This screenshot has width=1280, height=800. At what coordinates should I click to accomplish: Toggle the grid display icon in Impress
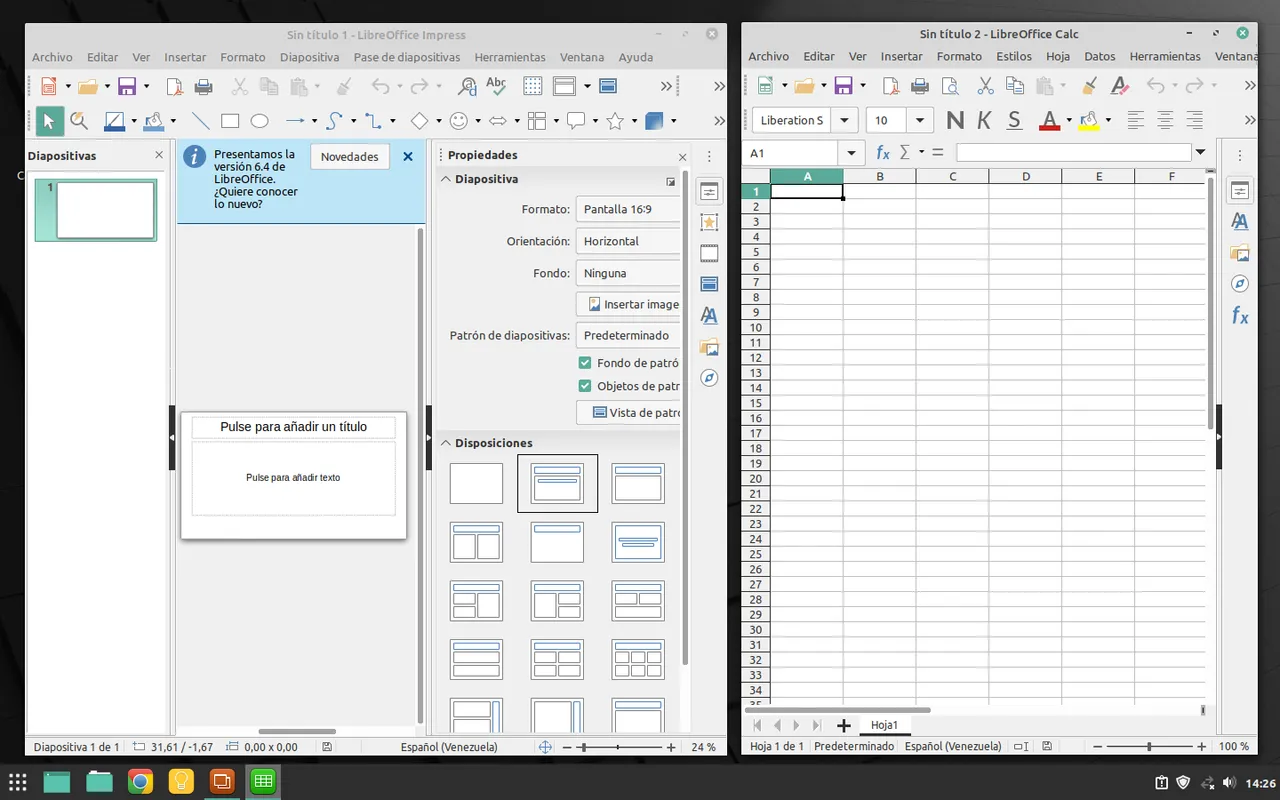pyautogui.click(x=533, y=86)
